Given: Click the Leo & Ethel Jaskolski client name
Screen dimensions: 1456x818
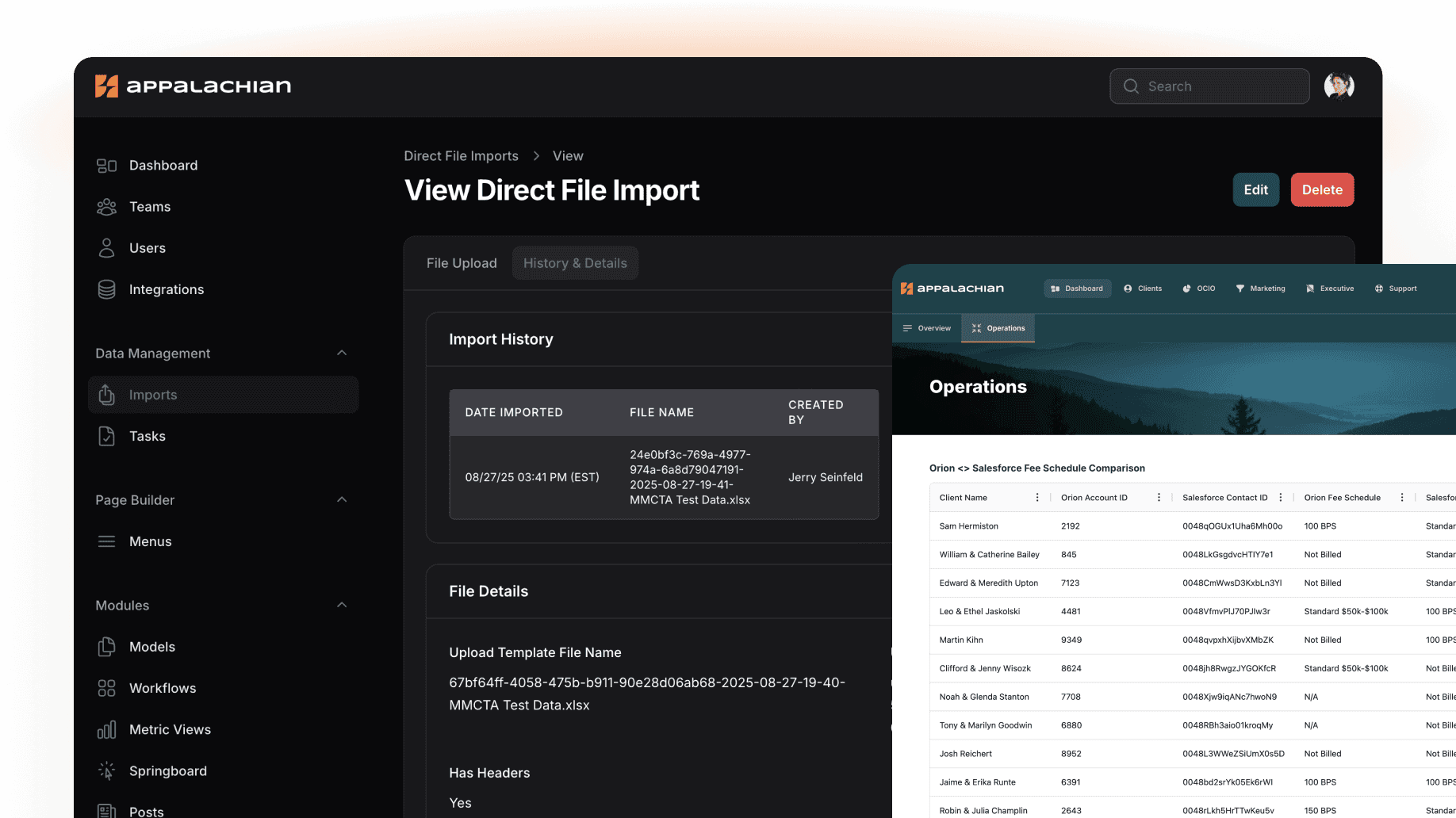Looking at the screenshot, I should (x=979, y=612).
